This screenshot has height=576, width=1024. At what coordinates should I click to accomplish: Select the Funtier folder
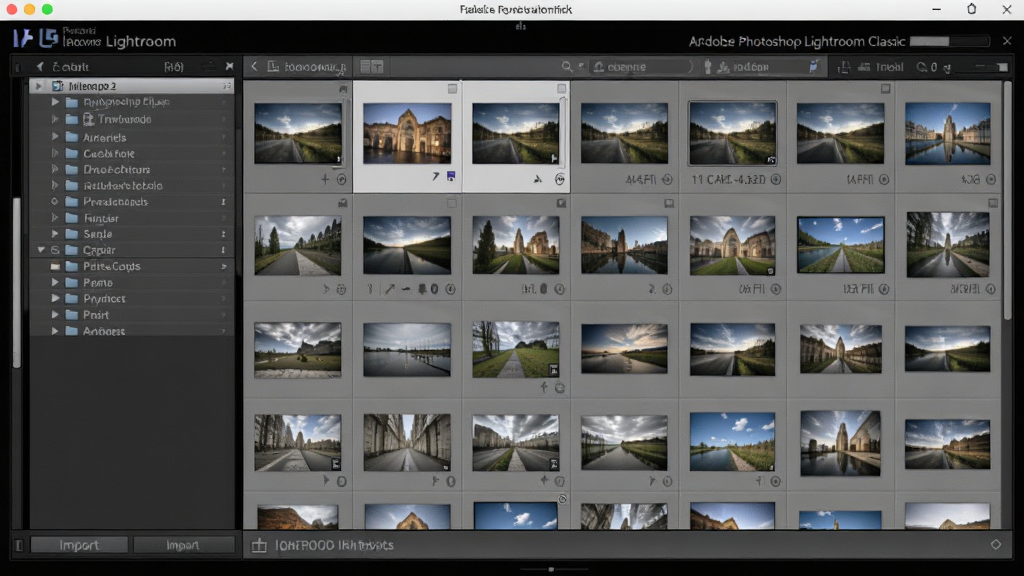click(133, 218)
